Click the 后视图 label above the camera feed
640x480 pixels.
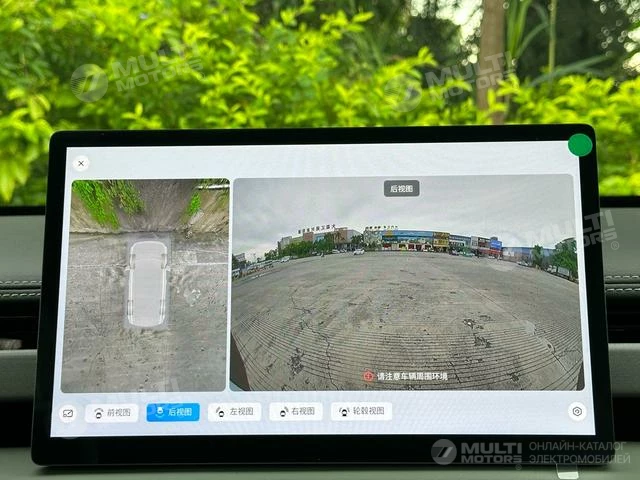tap(401, 189)
